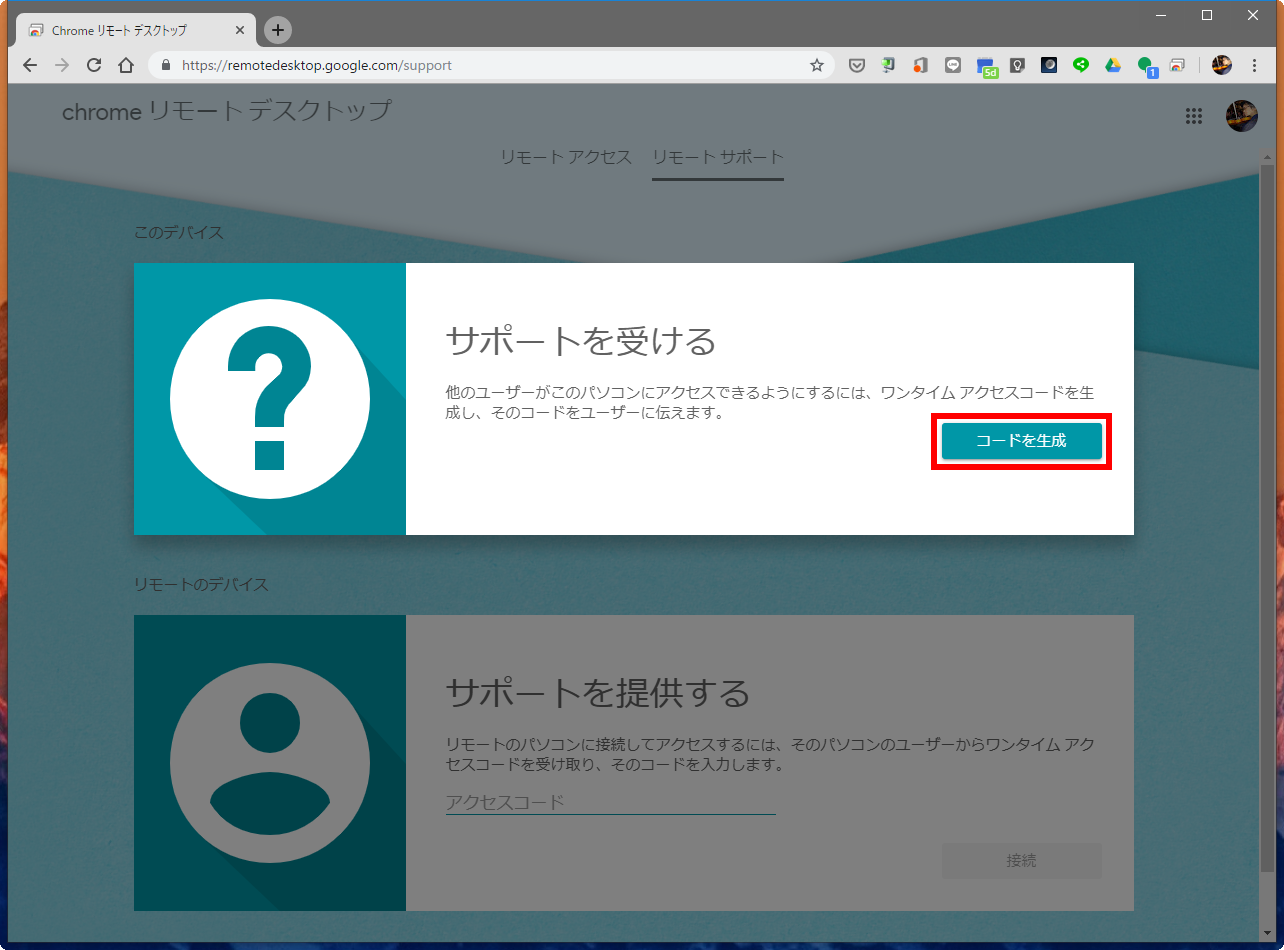
Task: Click the disabled 接続 button
Action: coord(1022,860)
